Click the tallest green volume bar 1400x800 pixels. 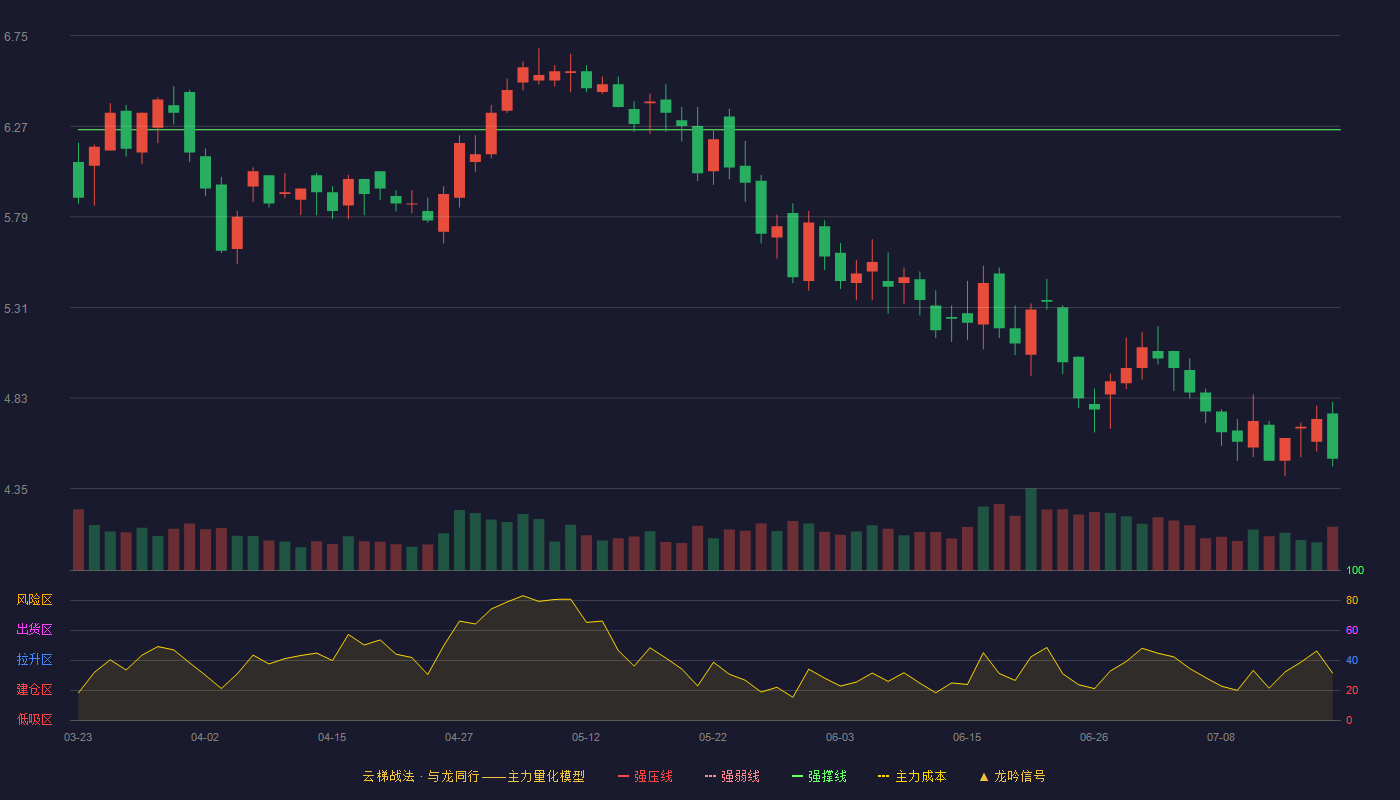point(1031,529)
